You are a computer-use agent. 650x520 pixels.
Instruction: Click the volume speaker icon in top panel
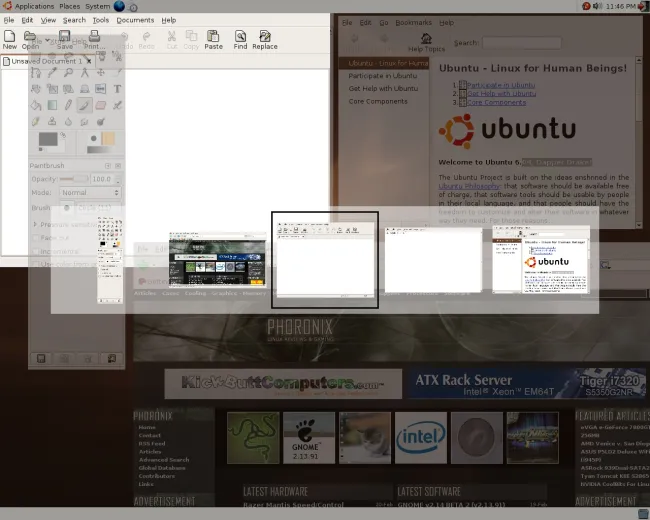pyautogui.click(x=597, y=6)
